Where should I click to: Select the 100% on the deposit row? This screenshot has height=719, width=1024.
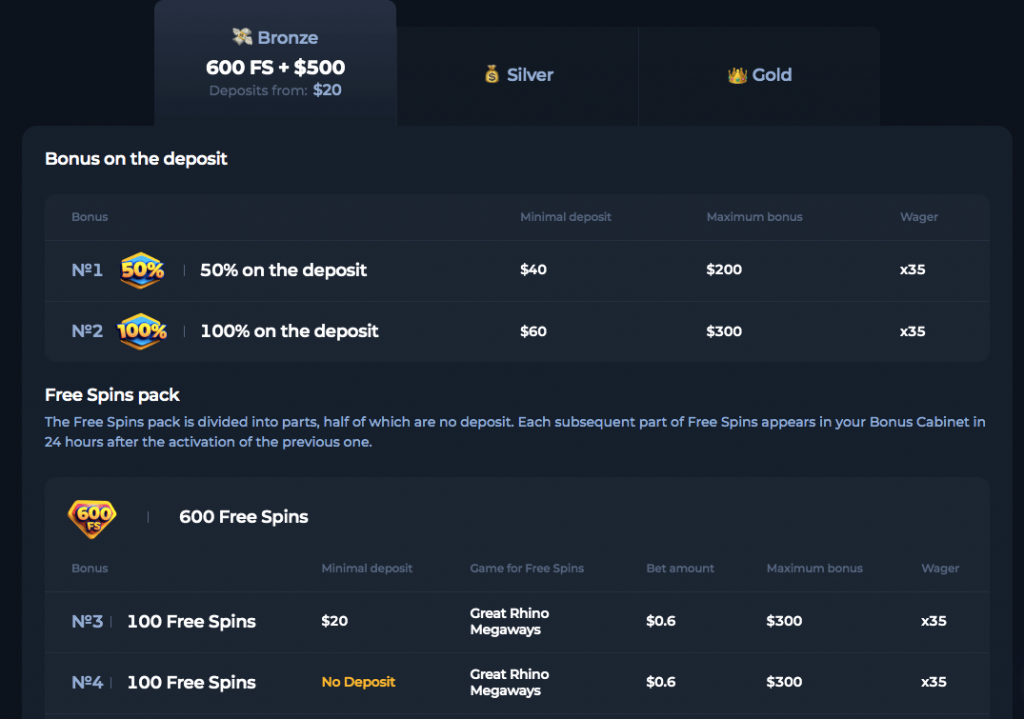pos(517,332)
